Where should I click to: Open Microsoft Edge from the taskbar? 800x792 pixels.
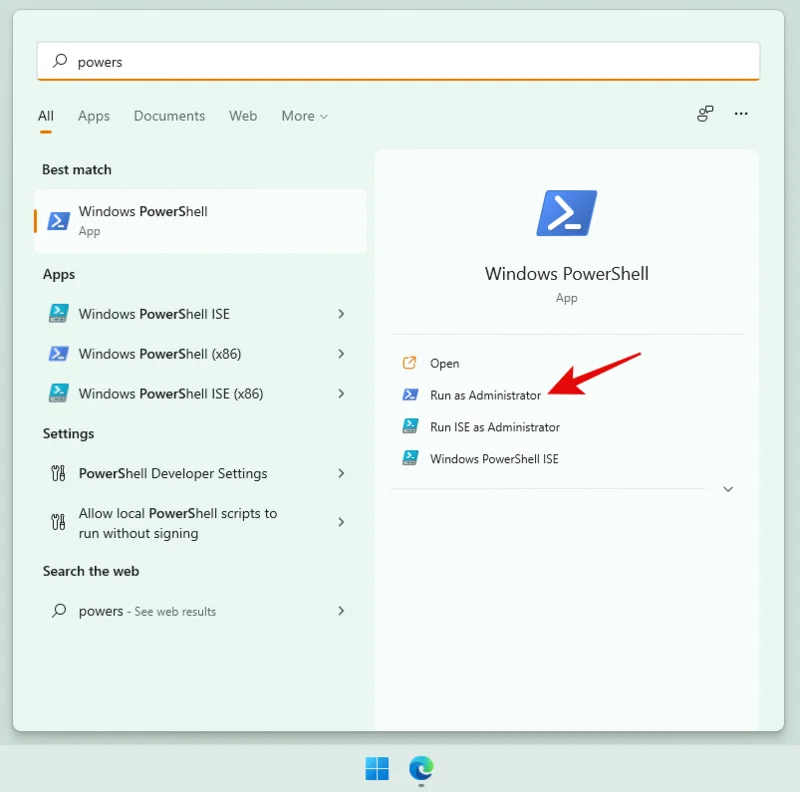421,770
